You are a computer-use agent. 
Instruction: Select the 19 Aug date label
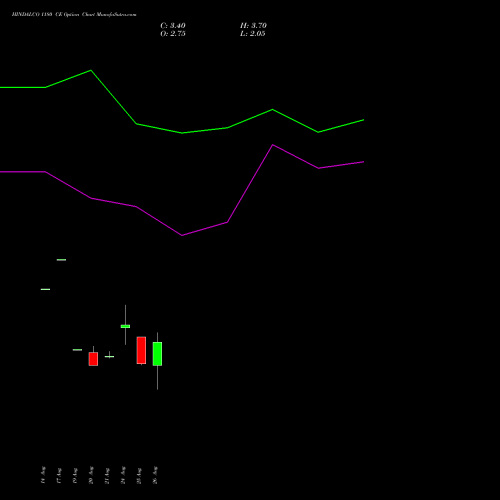75,475
